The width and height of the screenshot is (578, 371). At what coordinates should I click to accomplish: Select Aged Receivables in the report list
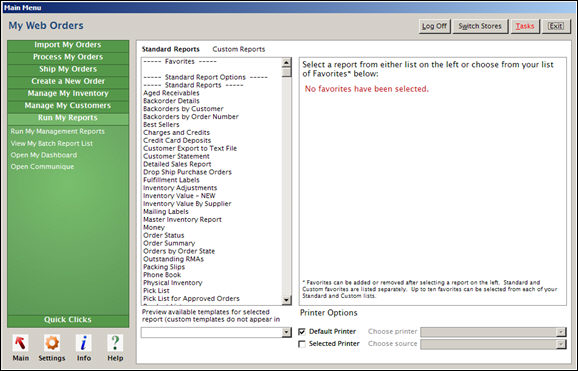coord(171,93)
